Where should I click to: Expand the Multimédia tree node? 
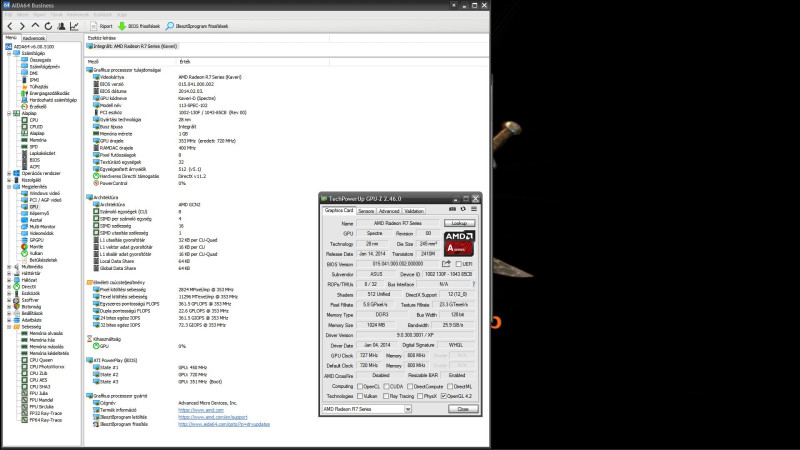(x=9, y=267)
